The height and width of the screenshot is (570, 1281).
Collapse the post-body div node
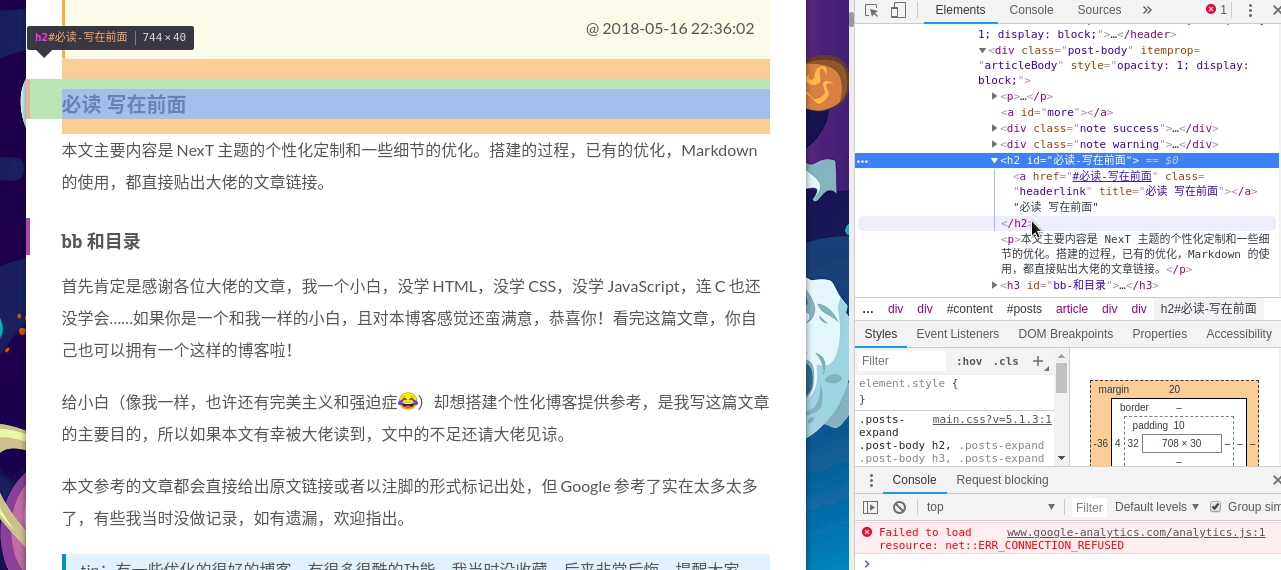983,50
